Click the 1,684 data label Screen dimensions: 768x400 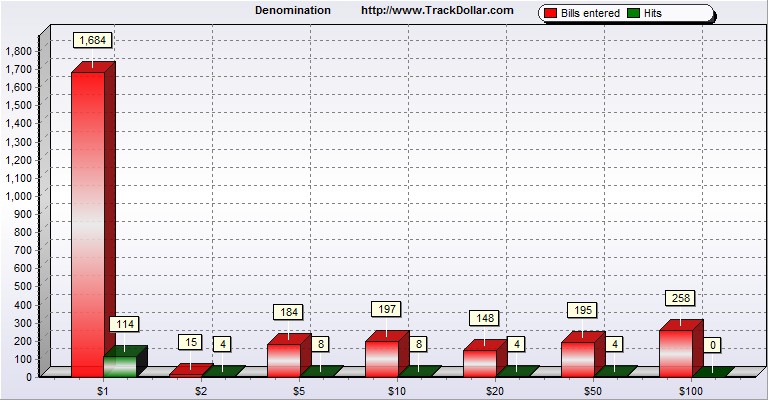pos(93,40)
